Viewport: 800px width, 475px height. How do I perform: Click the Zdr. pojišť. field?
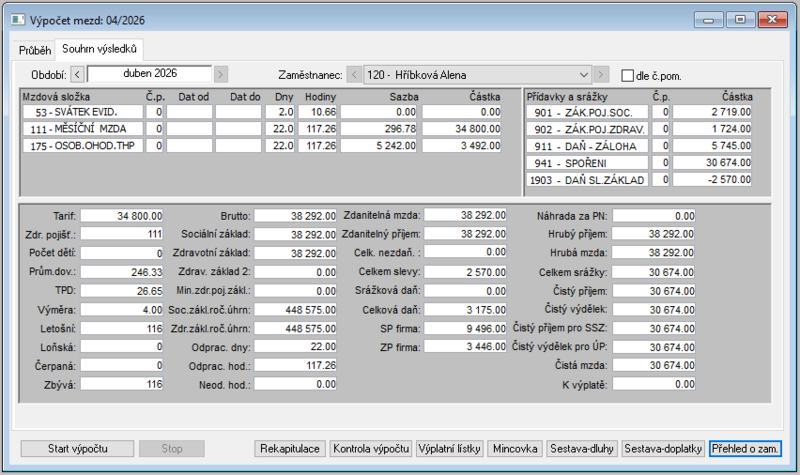coord(122,234)
